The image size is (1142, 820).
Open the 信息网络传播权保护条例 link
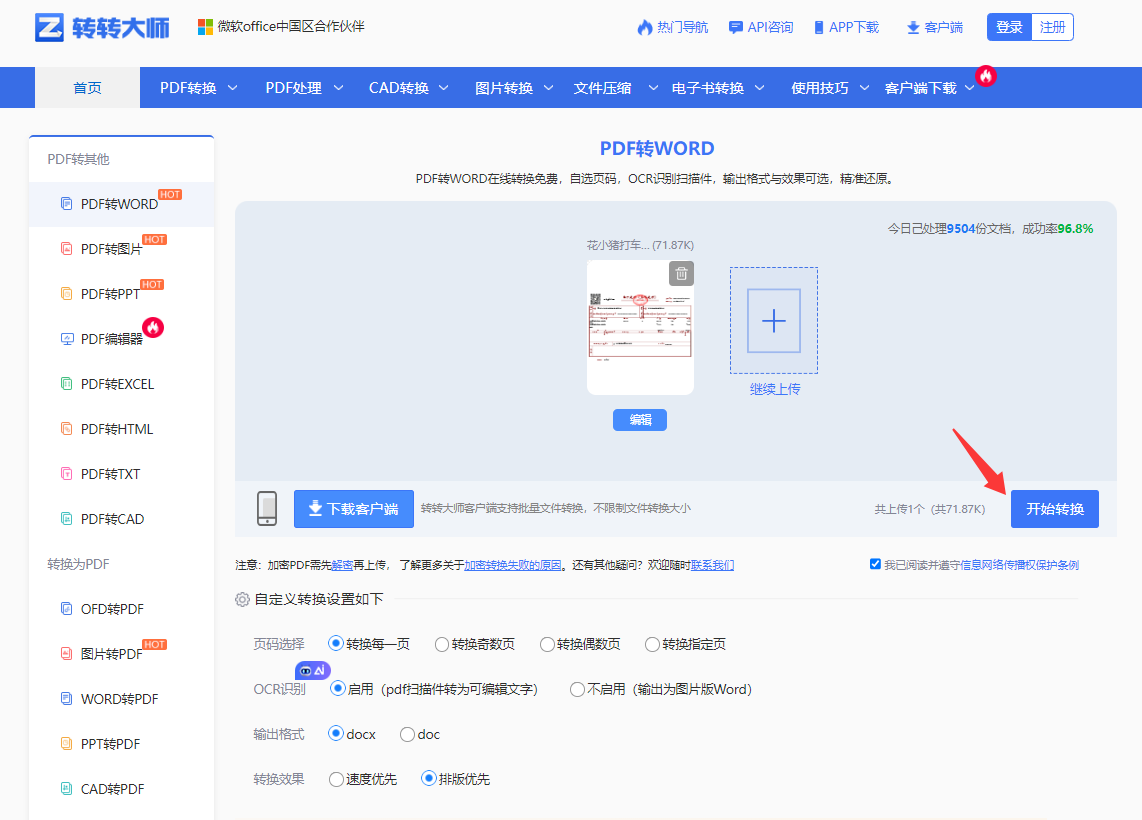coord(1020,565)
